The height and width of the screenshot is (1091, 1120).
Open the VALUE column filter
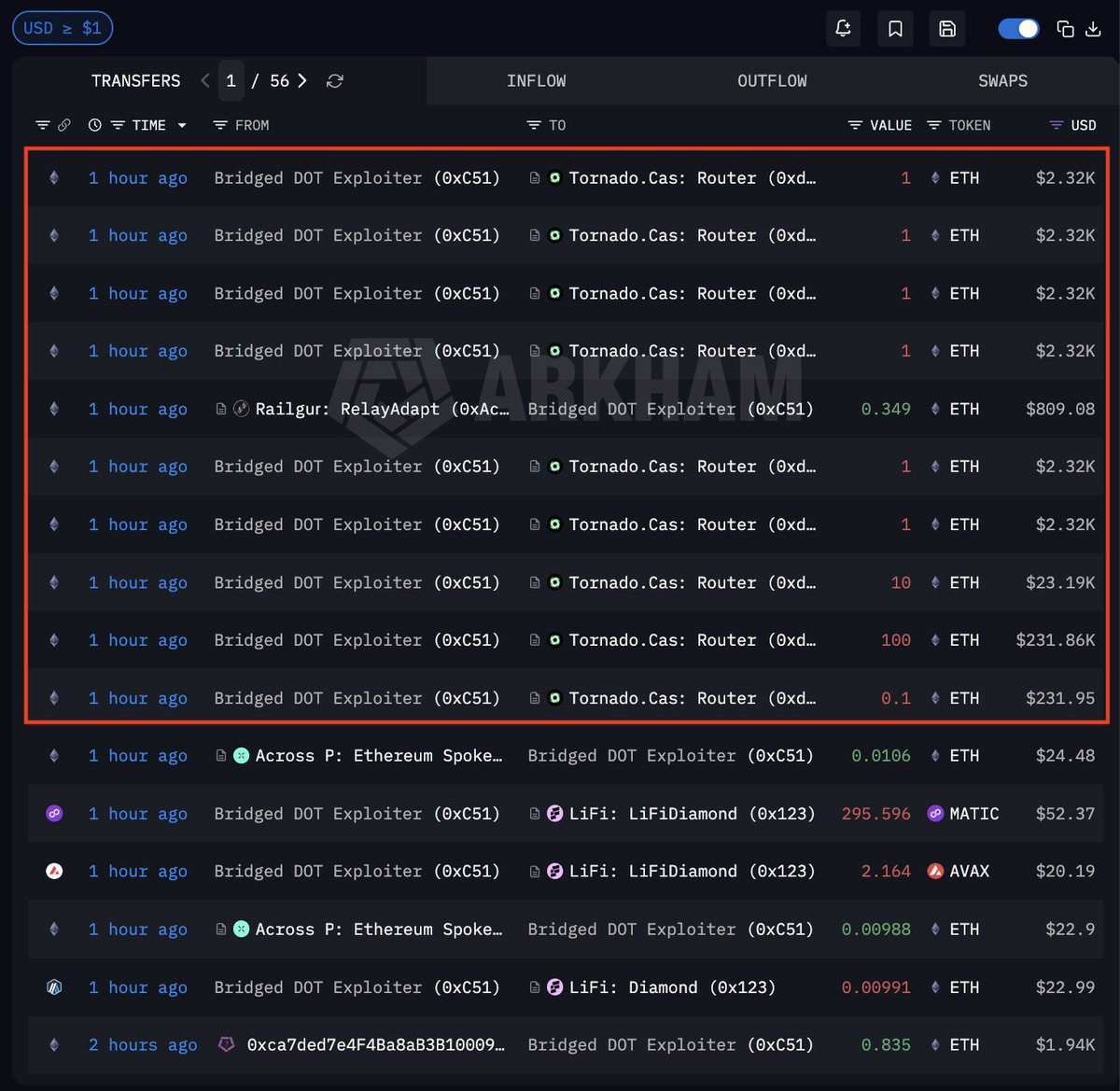click(855, 125)
